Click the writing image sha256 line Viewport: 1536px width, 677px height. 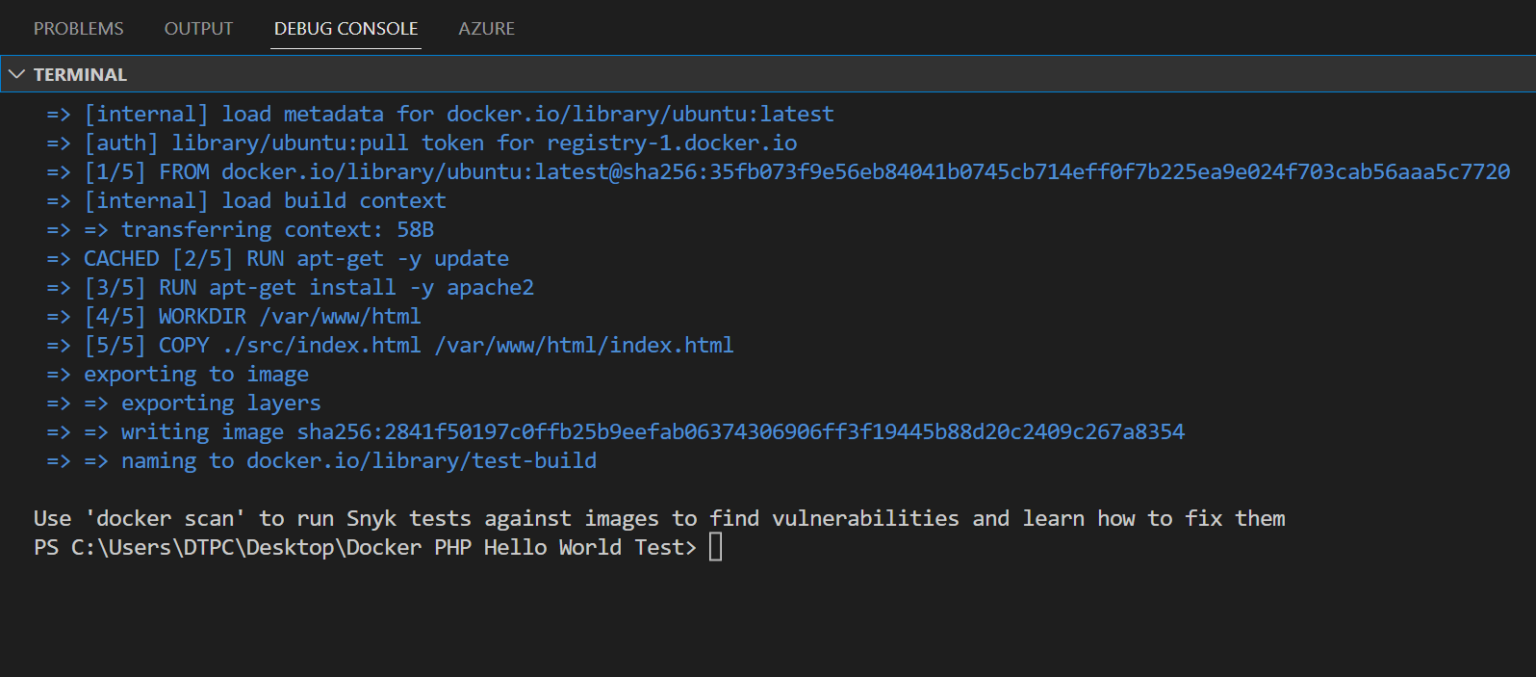coord(615,432)
